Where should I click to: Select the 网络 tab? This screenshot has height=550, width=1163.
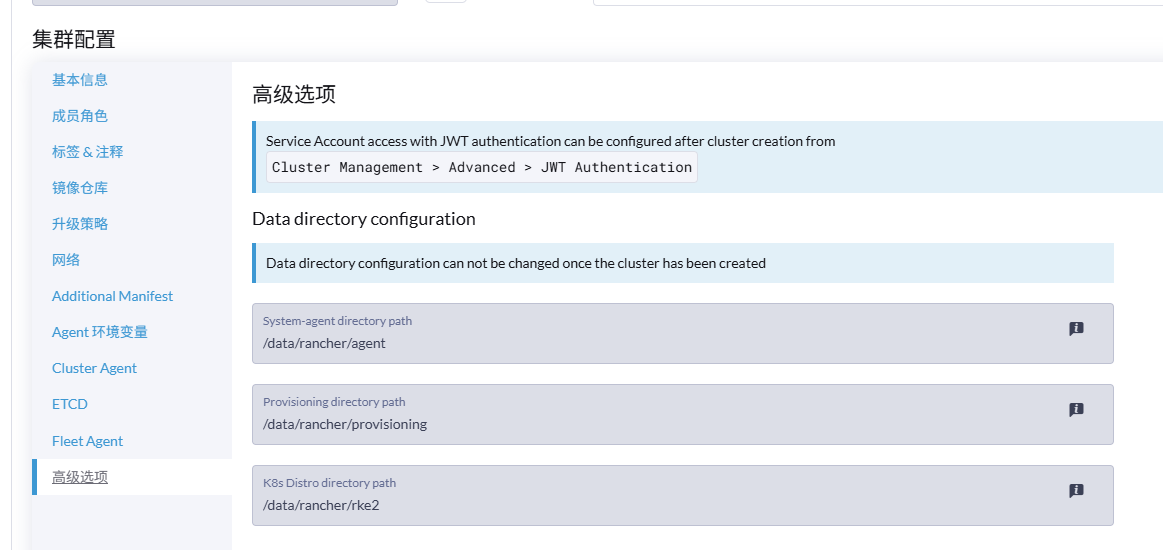[66, 259]
